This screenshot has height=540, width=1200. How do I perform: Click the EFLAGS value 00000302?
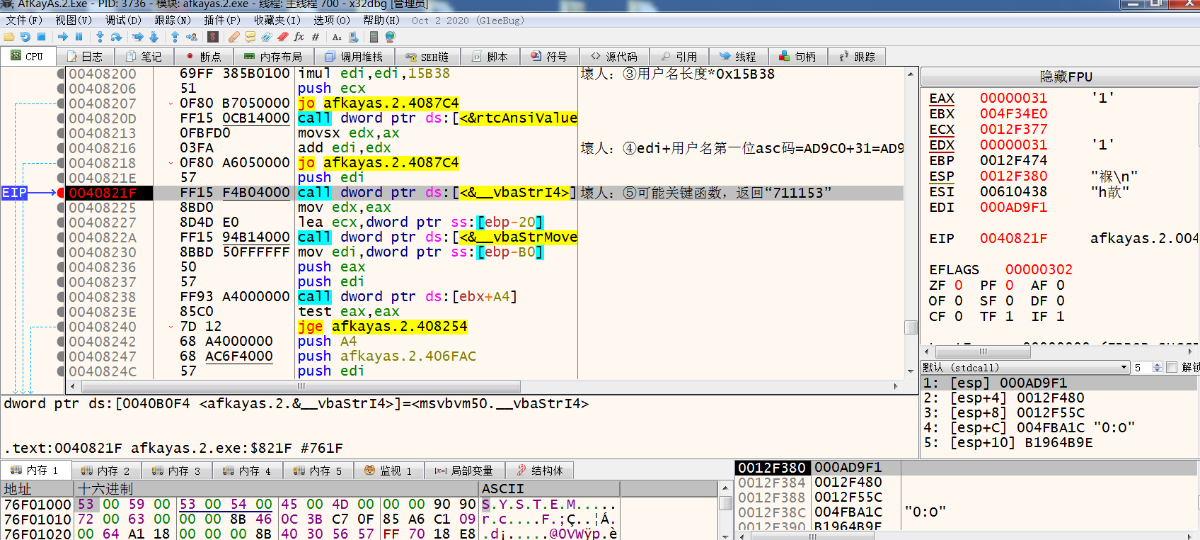[1037, 269]
